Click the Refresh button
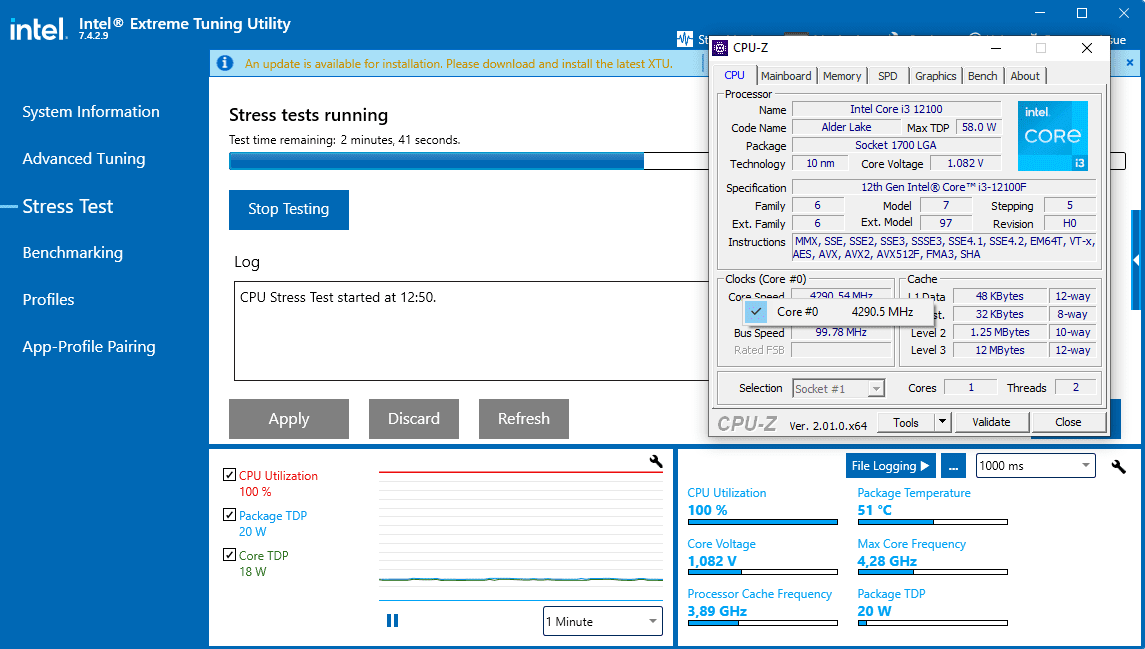 pos(524,419)
